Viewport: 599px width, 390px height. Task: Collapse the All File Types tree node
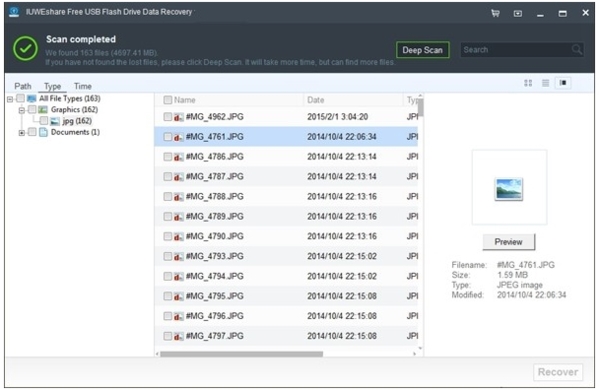point(10,99)
